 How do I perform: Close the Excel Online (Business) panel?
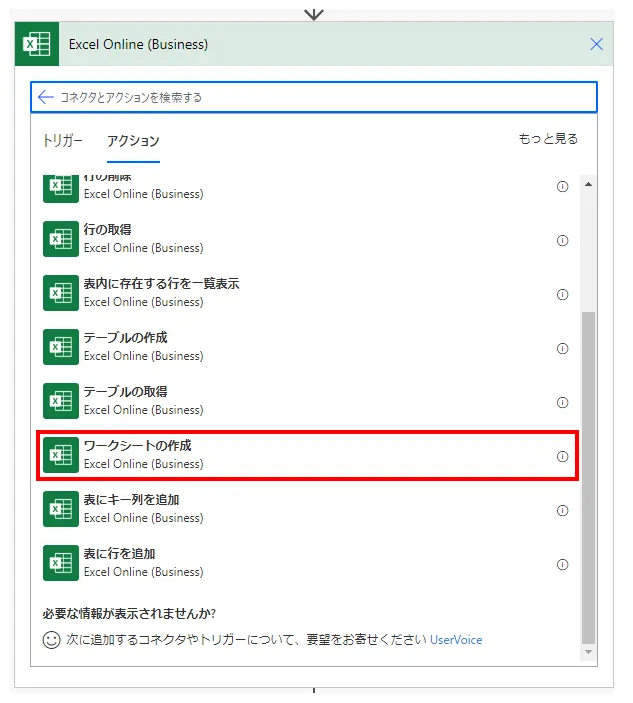[596, 44]
